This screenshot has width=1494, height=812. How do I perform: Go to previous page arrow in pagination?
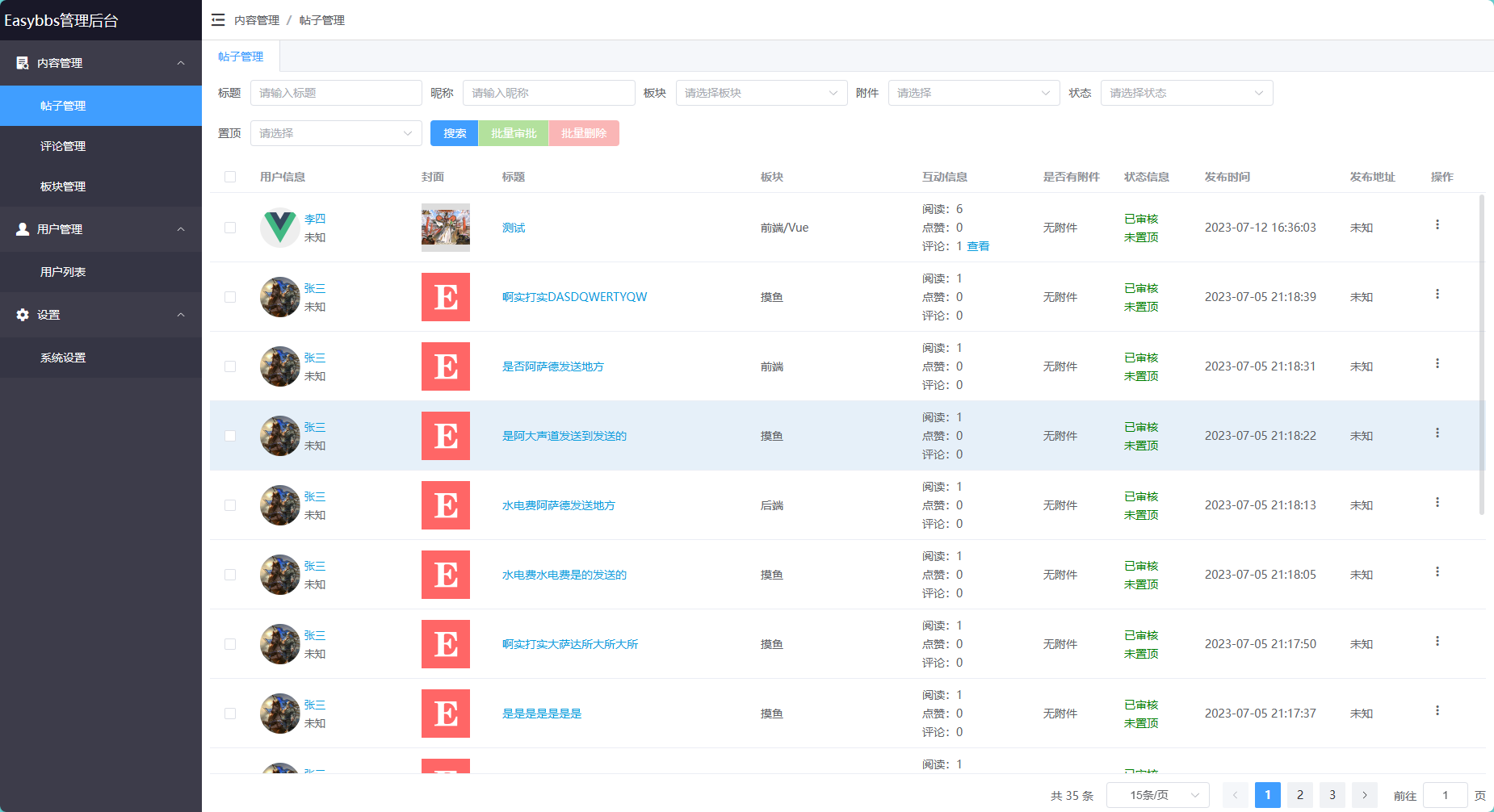[1235, 795]
